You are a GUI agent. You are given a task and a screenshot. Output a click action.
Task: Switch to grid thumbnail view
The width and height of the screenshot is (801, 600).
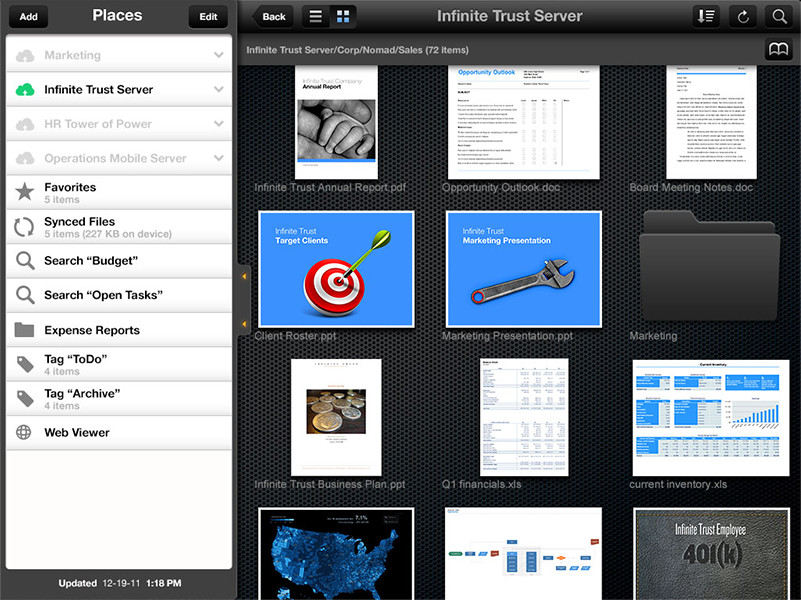(343, 17)
